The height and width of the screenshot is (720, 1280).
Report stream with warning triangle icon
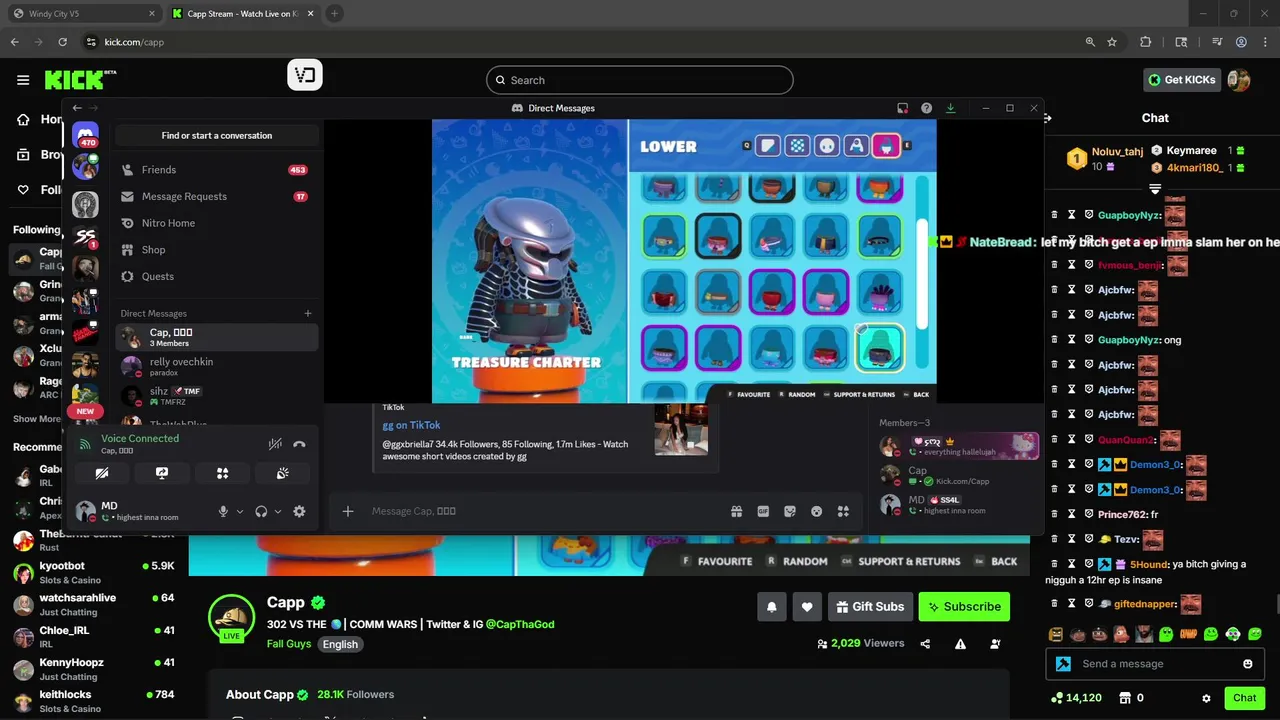[x=960, y=644]
